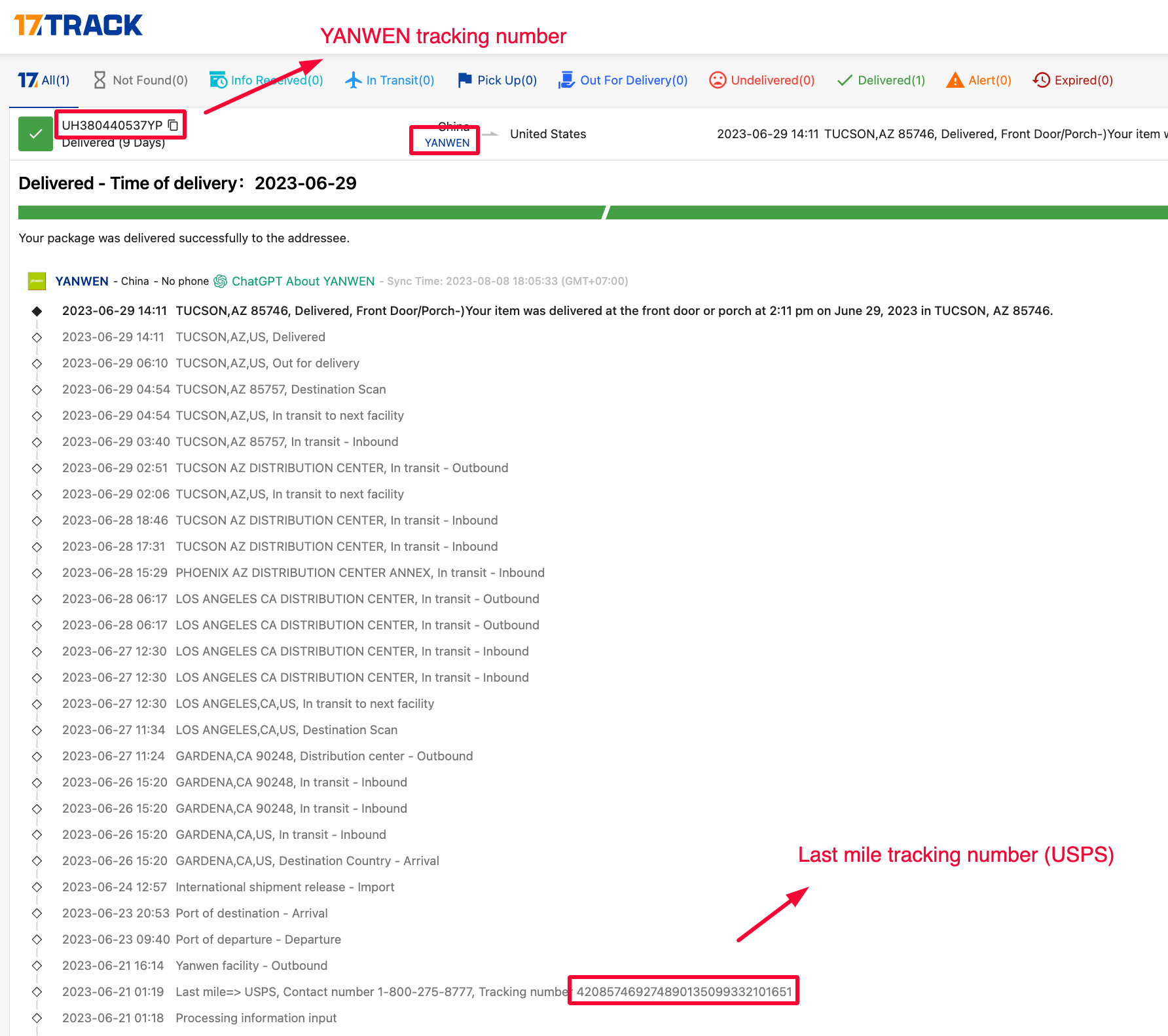Click the package delivered successfully message
This screenshot has height=1036, width=1168.
point(184,238)
